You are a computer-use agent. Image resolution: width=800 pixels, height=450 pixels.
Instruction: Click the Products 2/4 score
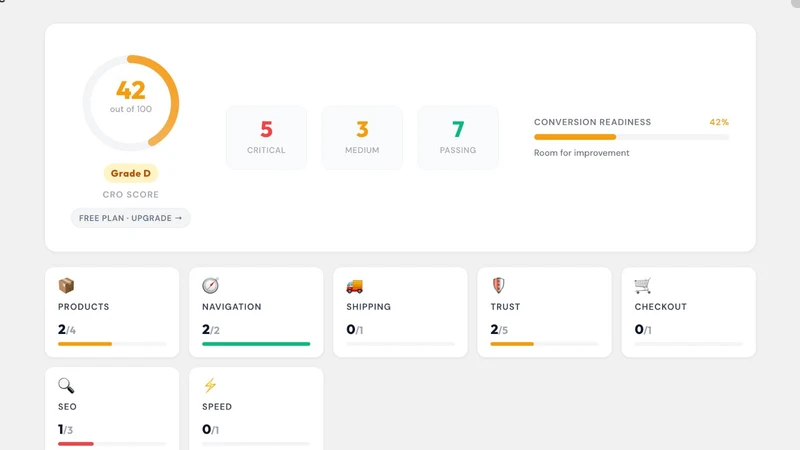click(67, 330)
